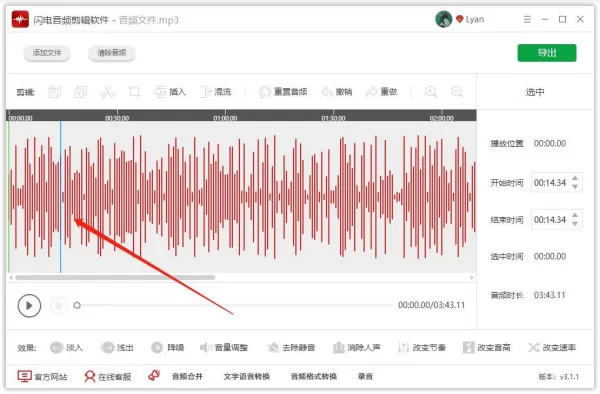The height and width of the screenshot is (394, 600).
Task: Increase 结束时间 with the up arrow
Action: [x=575, y=215]
